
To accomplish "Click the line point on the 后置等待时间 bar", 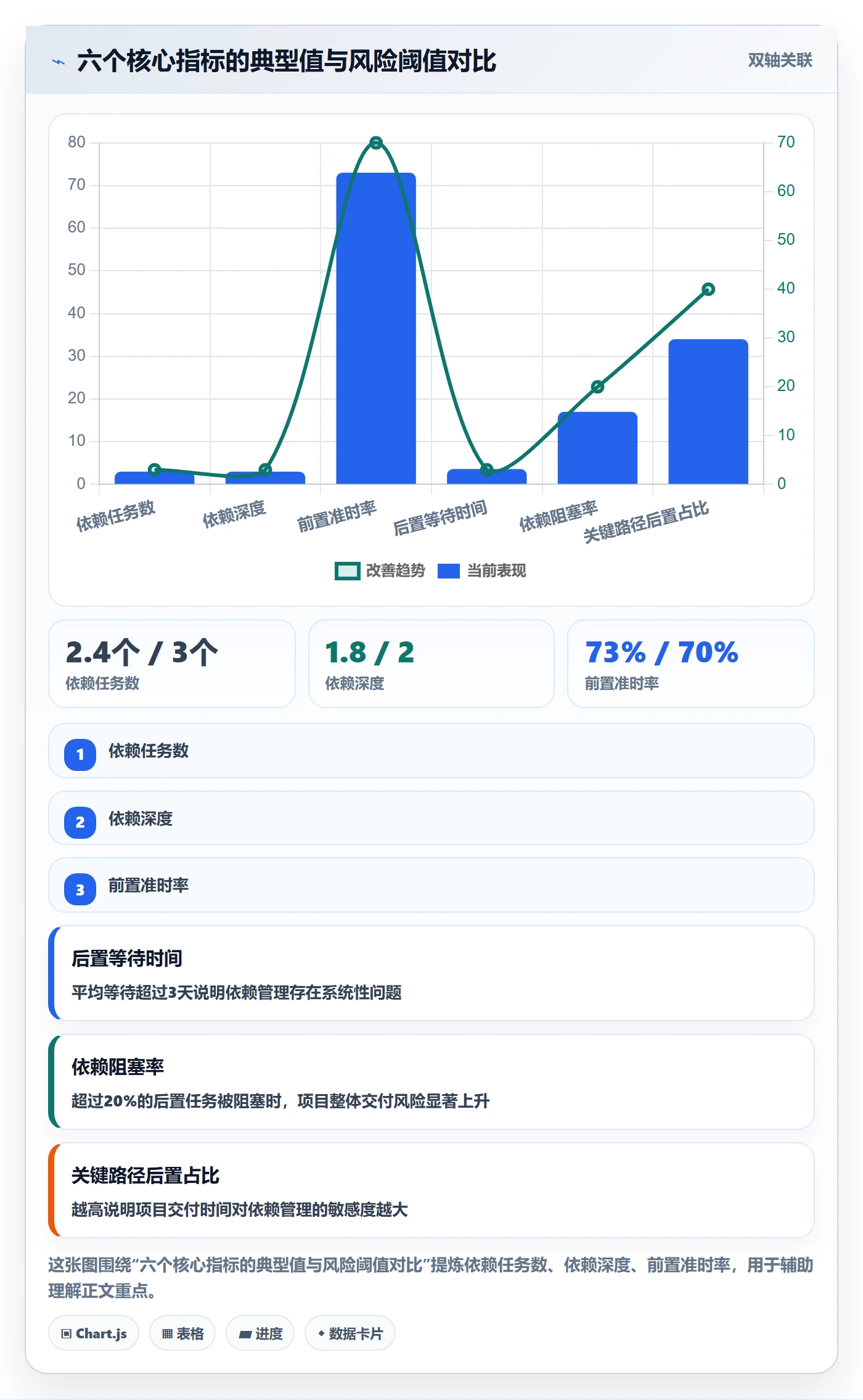I will click(487, 470).
